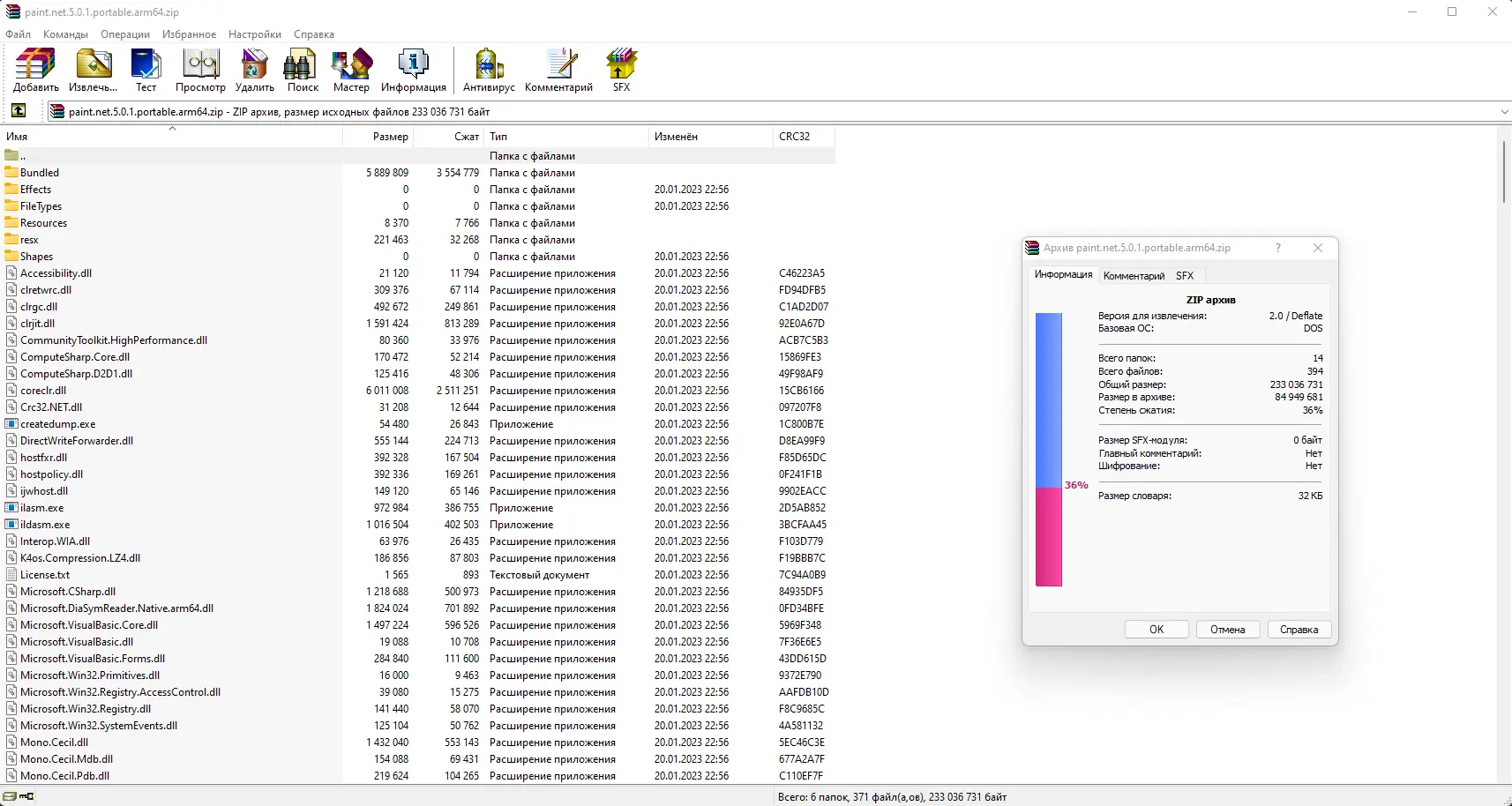Viewport: 1512px width, 806px height.
Task: Open the Справка menu
Action: tap(314, 34)
